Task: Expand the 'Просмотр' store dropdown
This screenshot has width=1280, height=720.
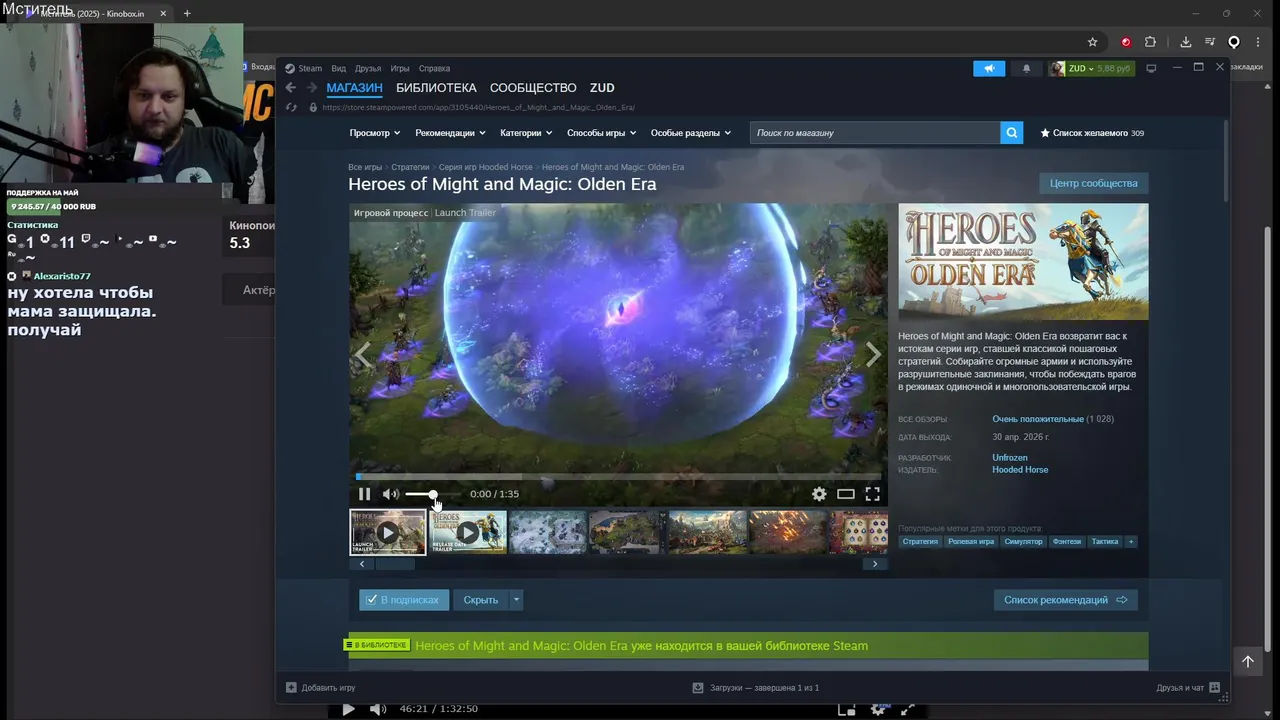Action: pyautogui.click(x=375, y=133)
